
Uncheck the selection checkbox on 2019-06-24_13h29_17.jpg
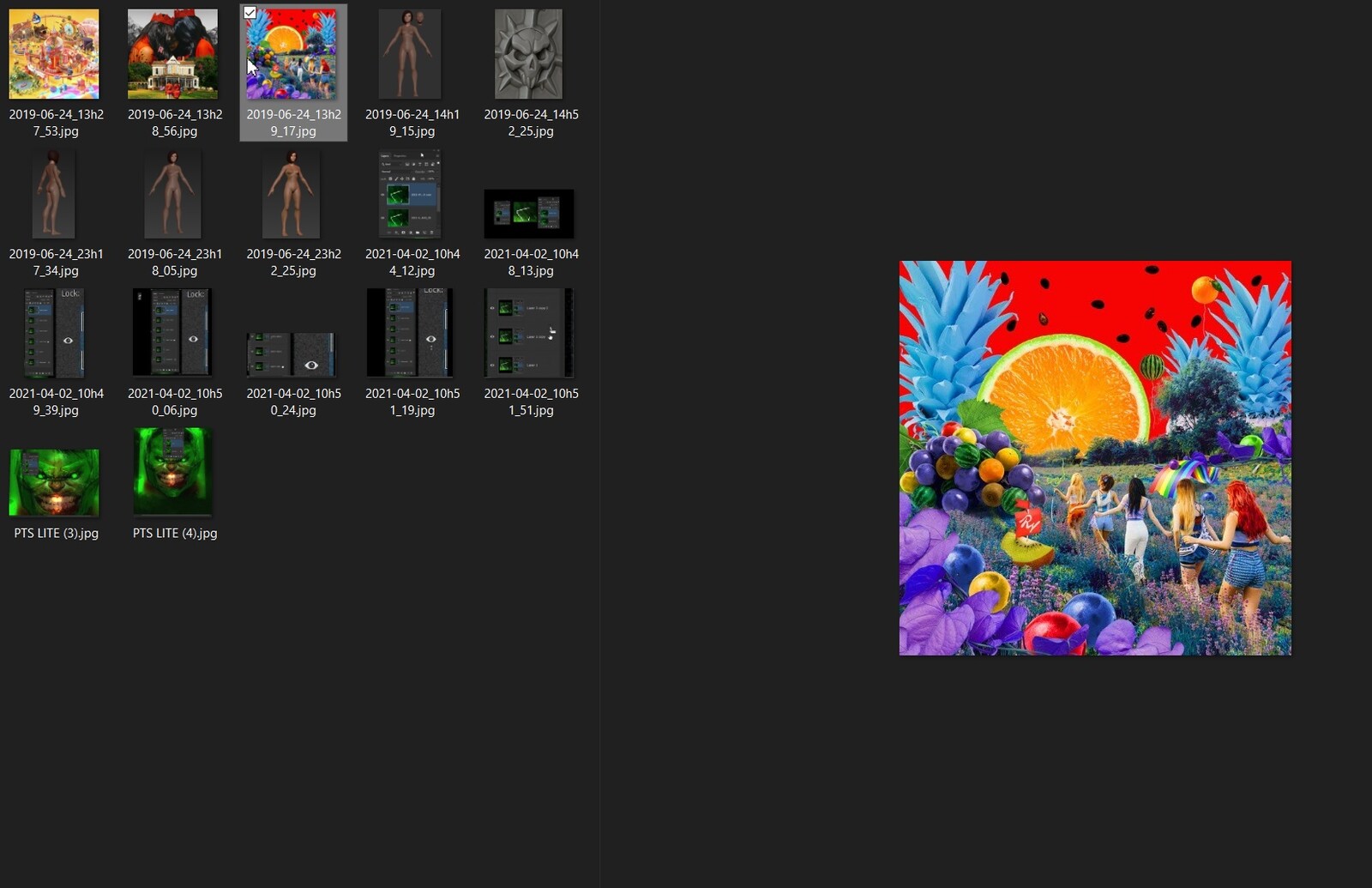[250, 13]
